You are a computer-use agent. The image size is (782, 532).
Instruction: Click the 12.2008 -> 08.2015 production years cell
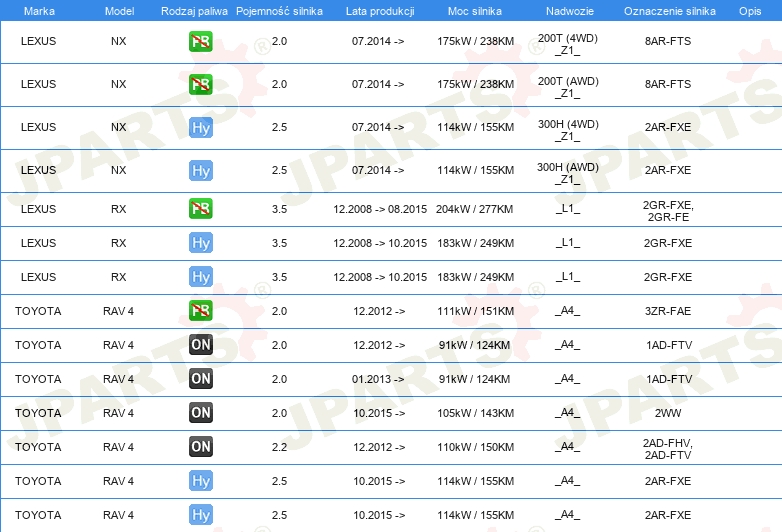click(x=380, y=209)
